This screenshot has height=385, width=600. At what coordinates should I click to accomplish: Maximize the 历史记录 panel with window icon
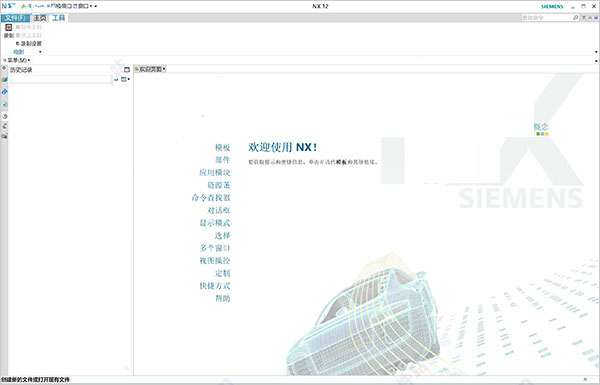tap(127, 70)
